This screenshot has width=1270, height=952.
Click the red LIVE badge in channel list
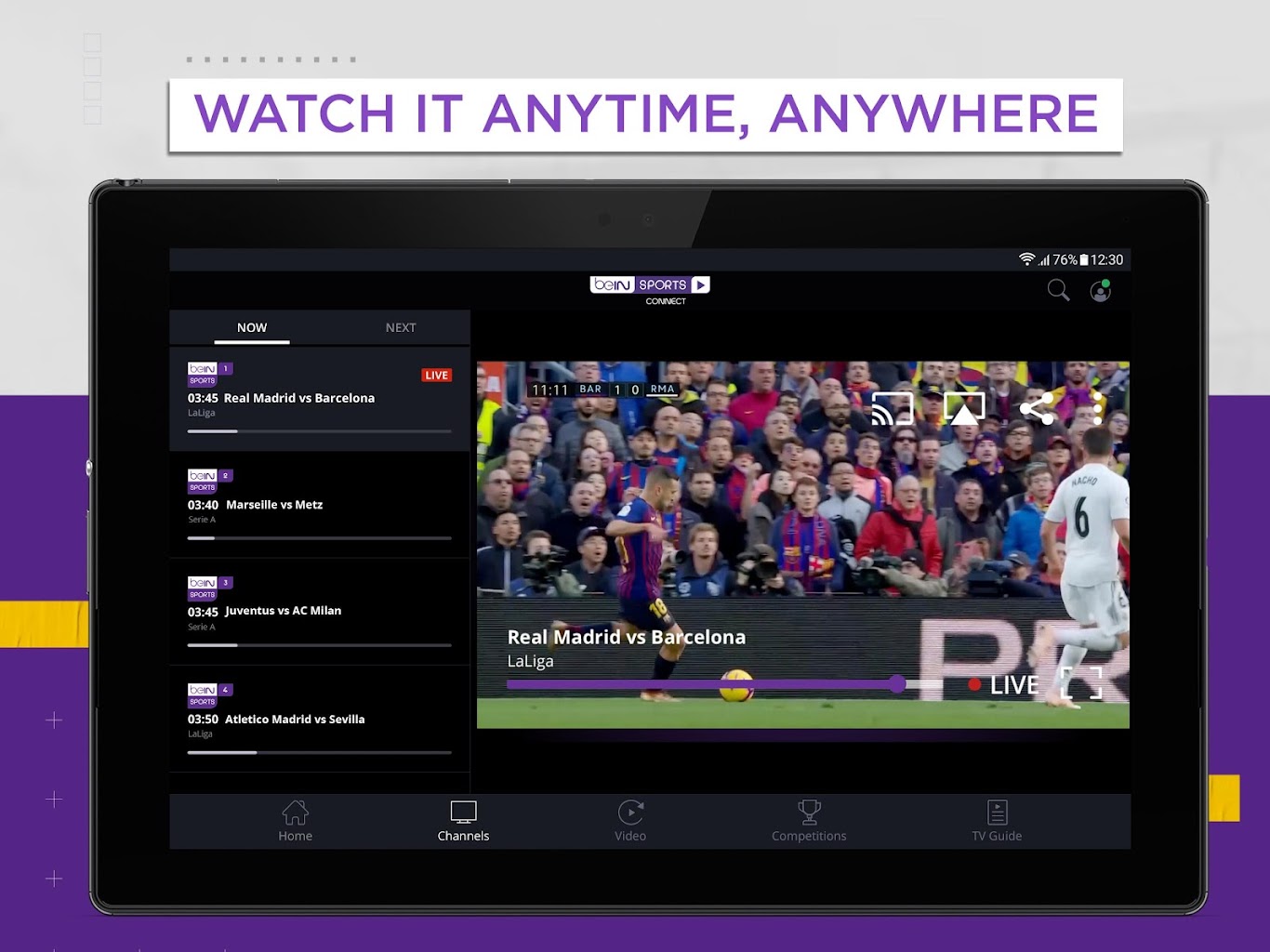point(437,376)
